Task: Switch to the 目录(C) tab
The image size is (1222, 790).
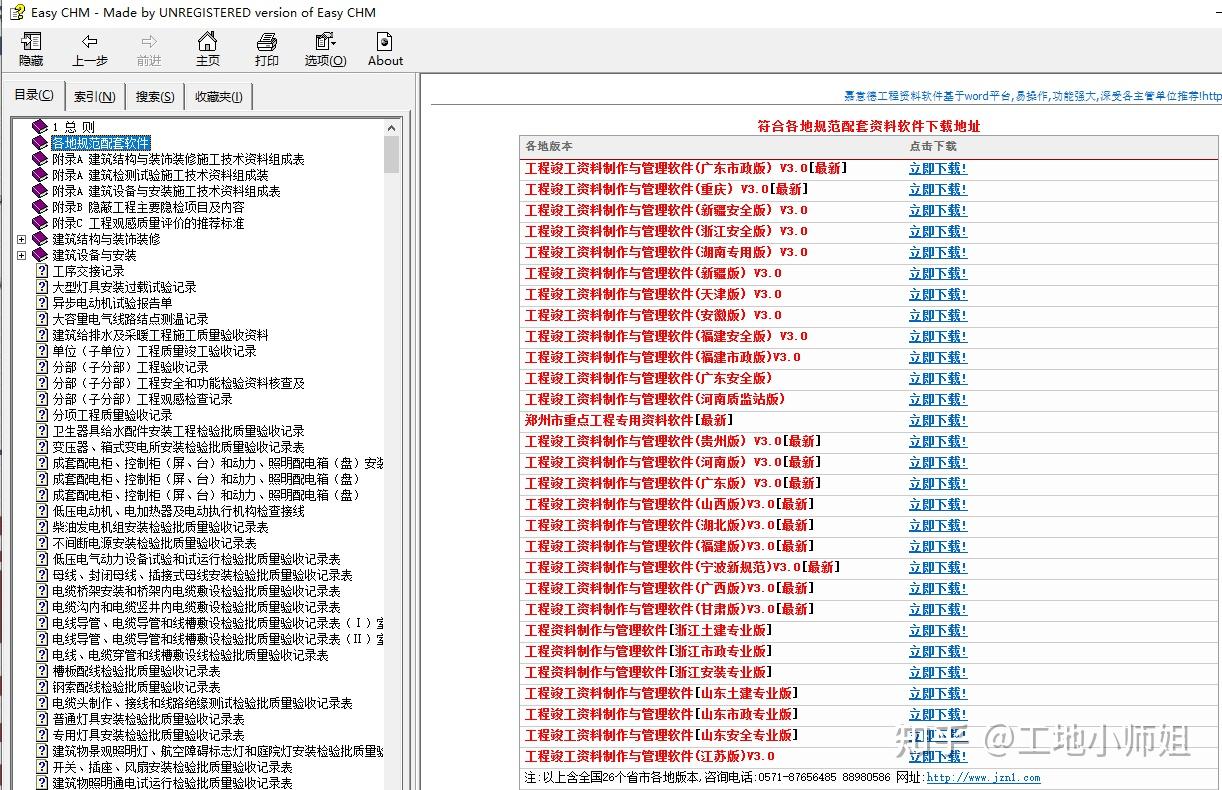Action: (x=34, y=95)
